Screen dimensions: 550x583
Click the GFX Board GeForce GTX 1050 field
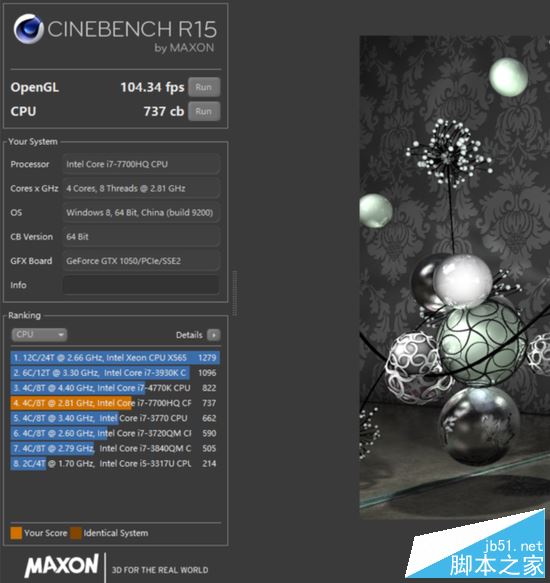coord(141,261)
